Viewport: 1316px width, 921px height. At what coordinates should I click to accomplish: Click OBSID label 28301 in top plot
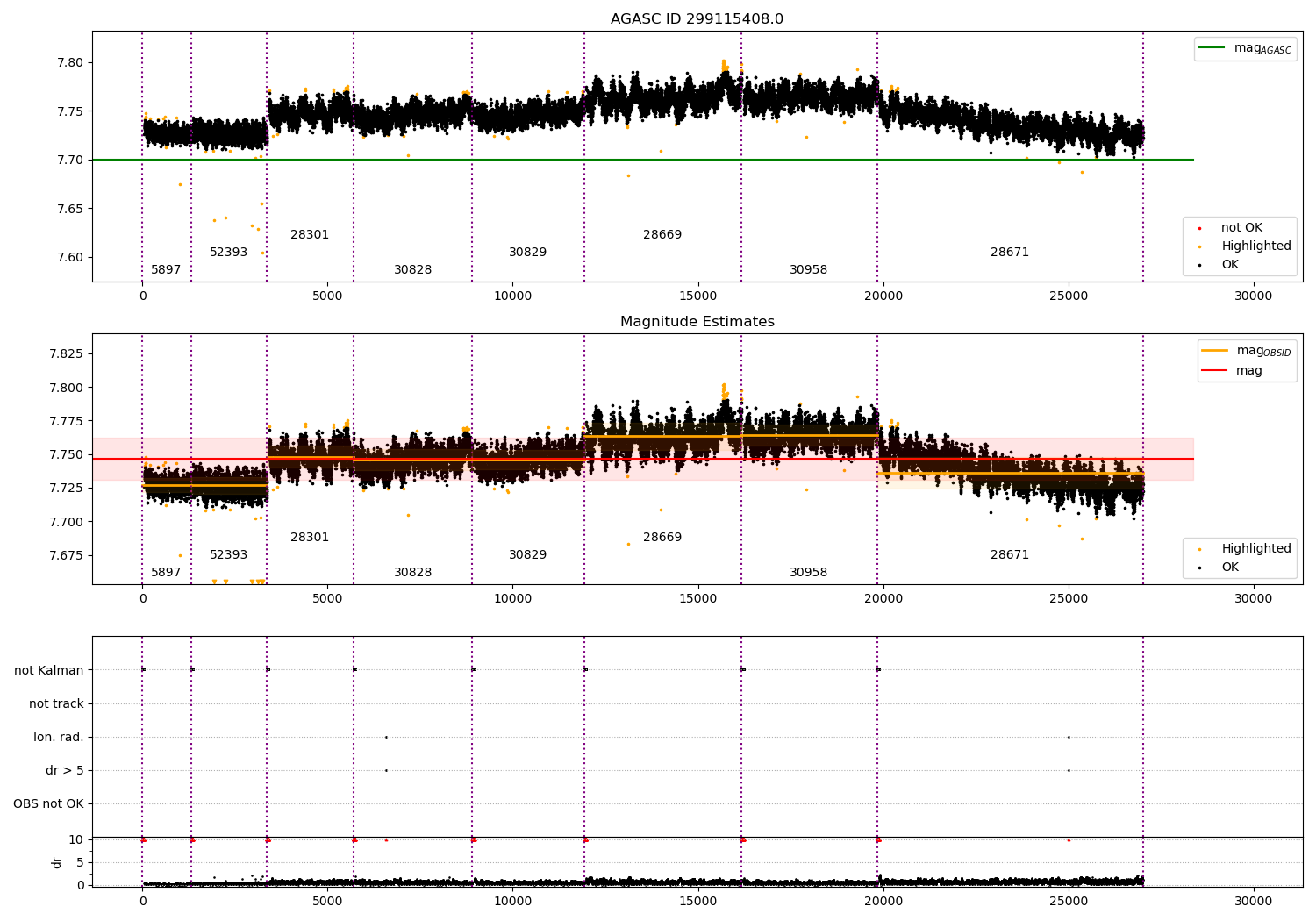(310, 235)
